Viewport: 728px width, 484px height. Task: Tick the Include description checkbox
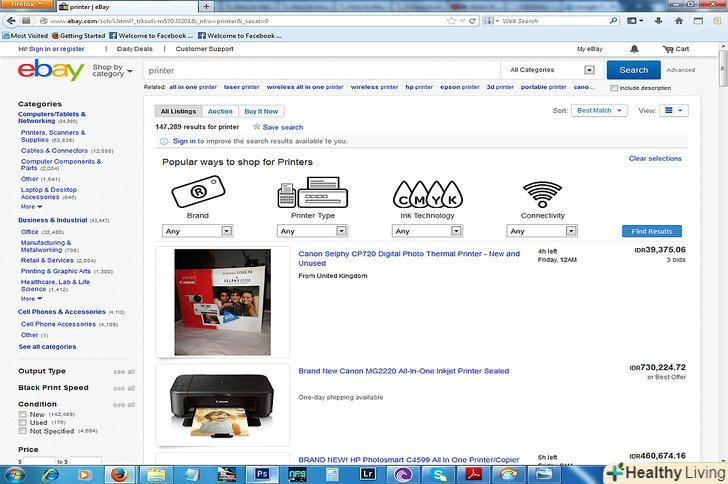click(614, 88)
